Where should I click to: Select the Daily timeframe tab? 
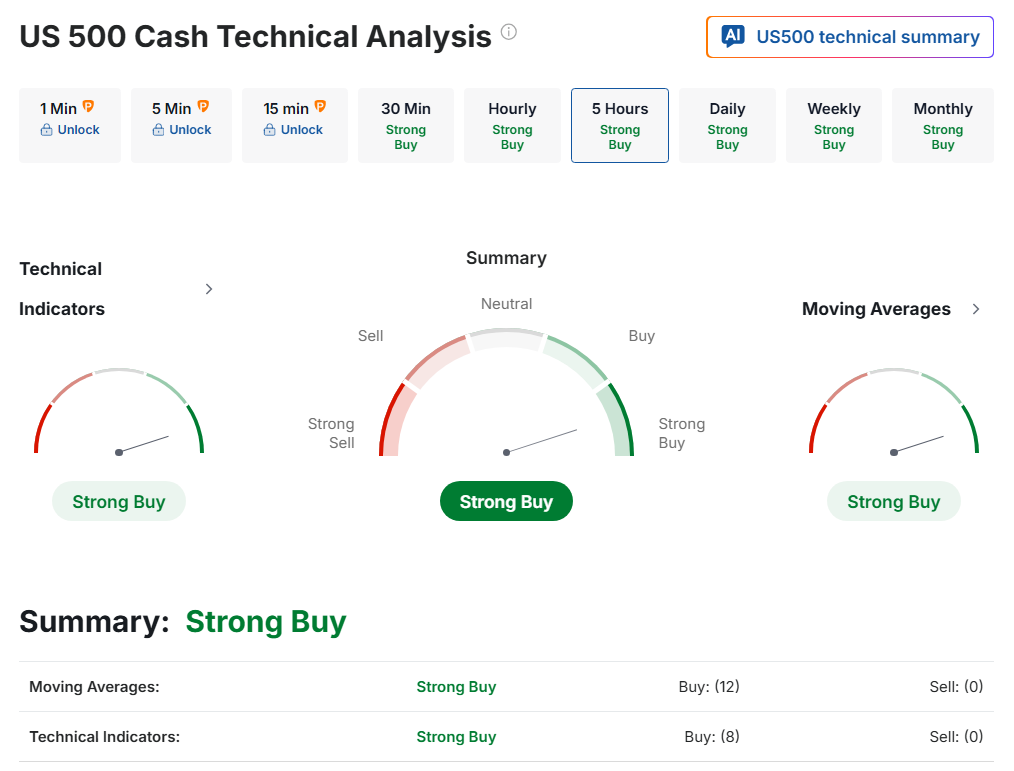pyautogui.click(x=727, y=125)
